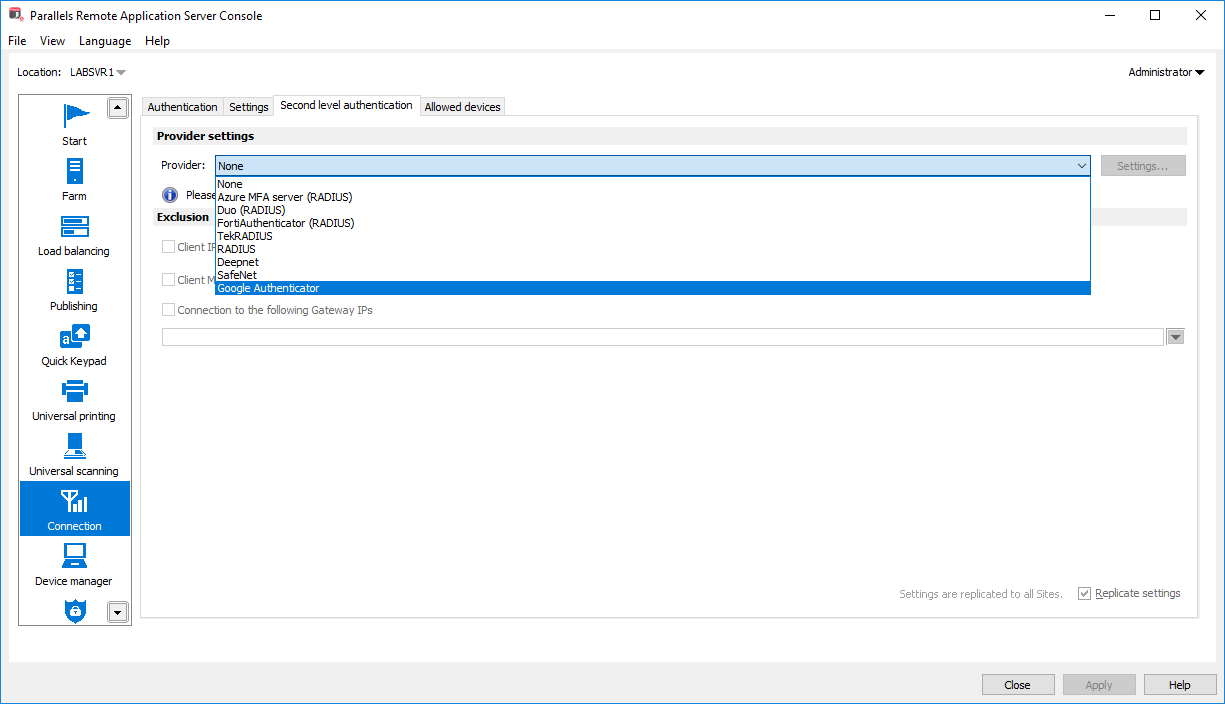Viewport: 1225px width, 704px height.
Task: Go to the Publishing category icon
Action: point(74,281)
